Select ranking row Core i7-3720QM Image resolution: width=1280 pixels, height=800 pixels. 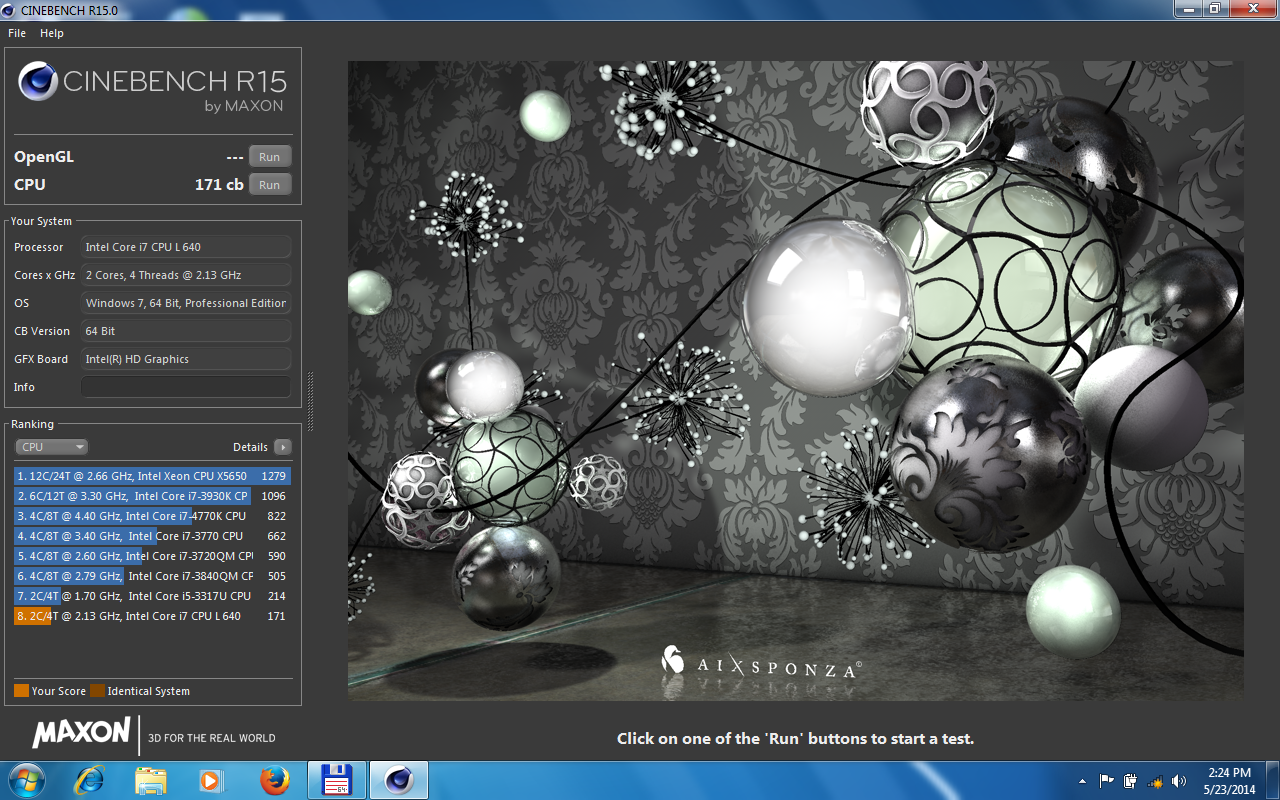152,556
